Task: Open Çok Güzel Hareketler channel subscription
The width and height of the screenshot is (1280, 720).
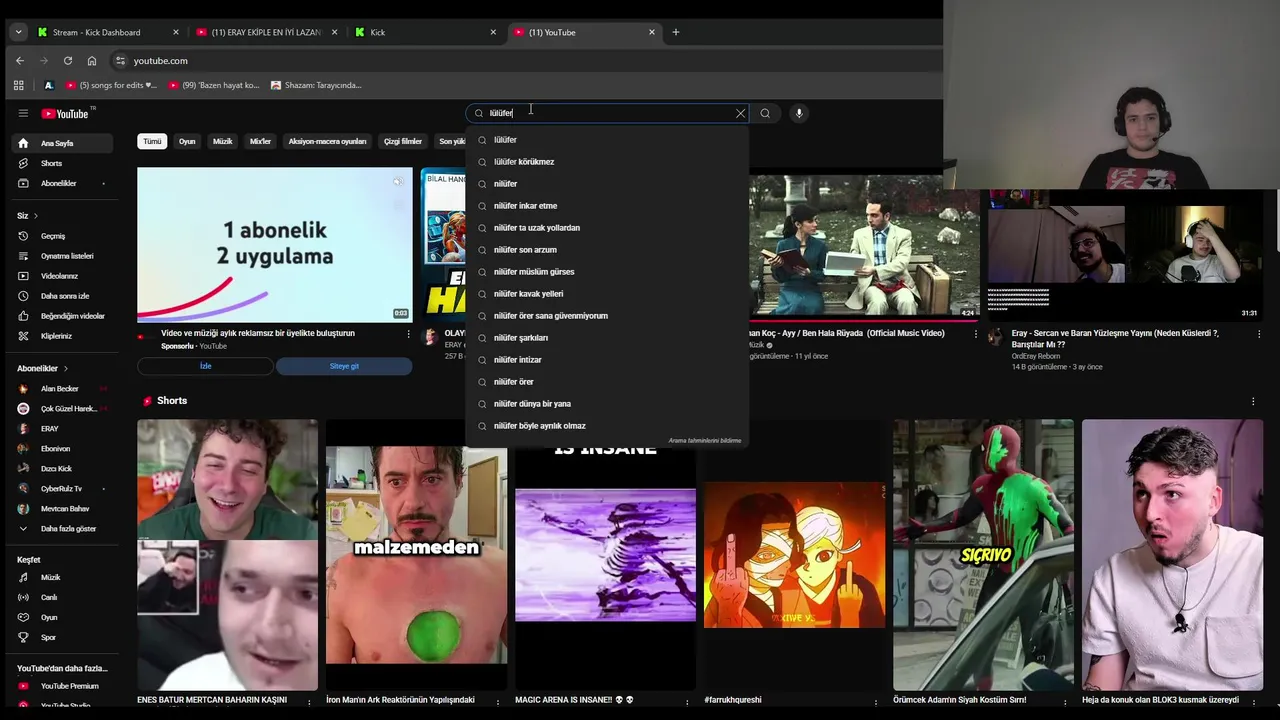Action: point(64,408)
